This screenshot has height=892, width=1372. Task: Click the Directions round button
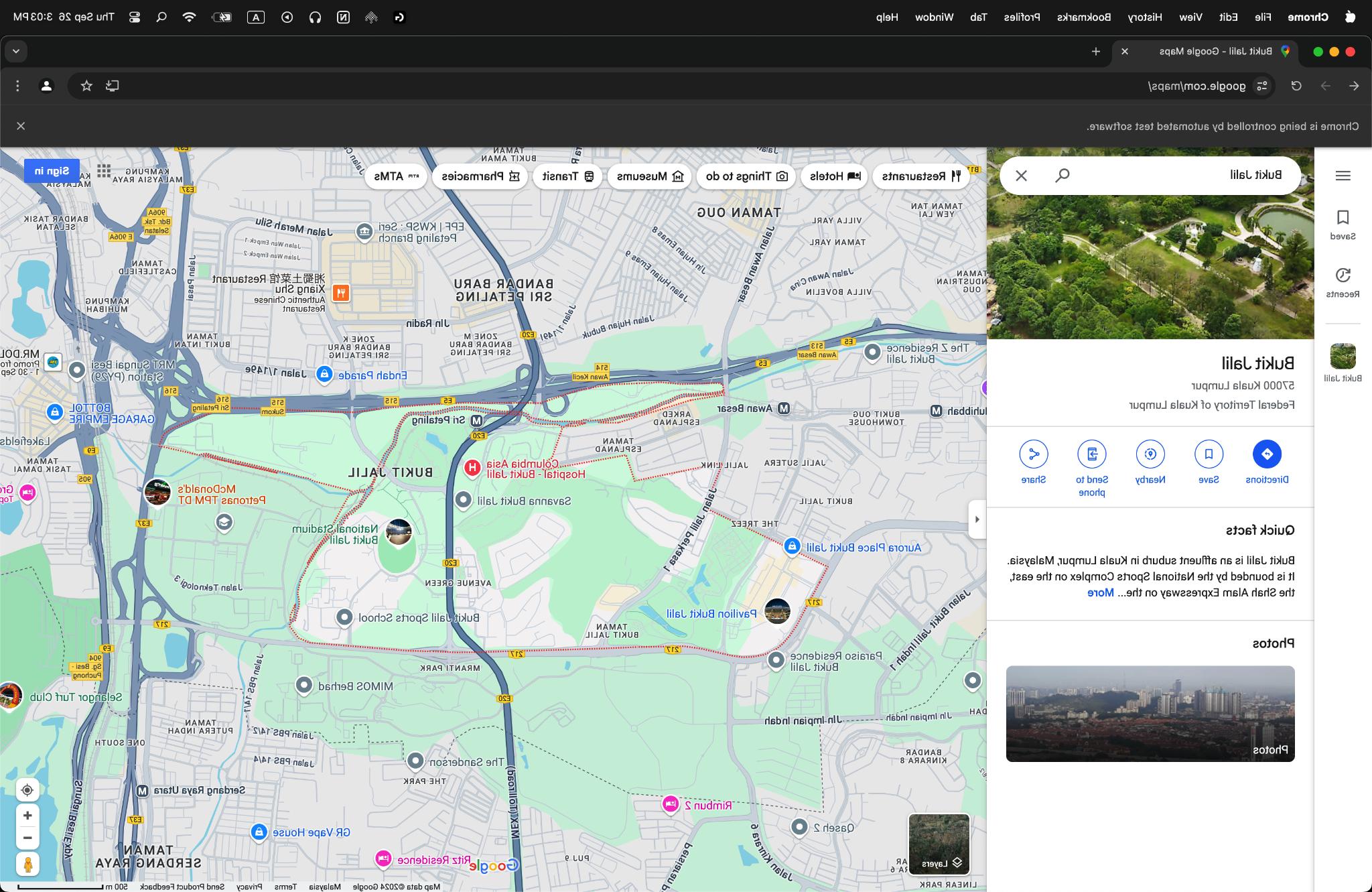point(1267,454)
